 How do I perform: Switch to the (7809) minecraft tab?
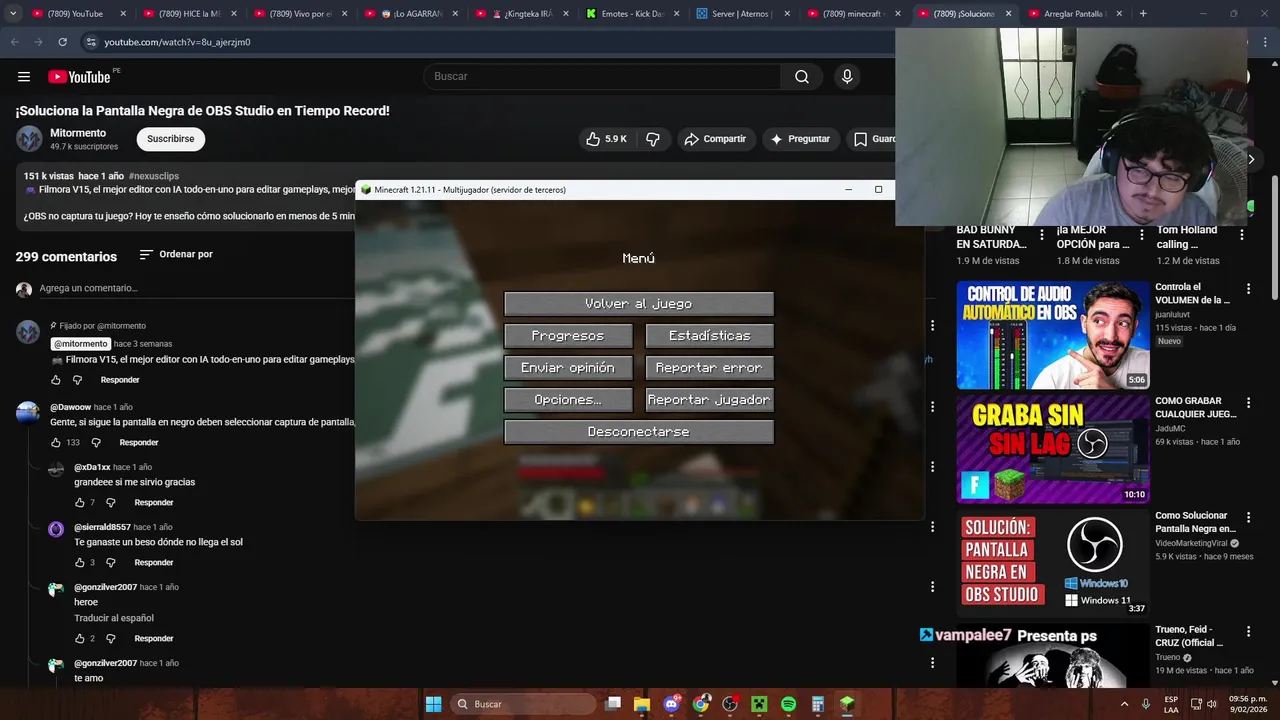coord(852,14)
